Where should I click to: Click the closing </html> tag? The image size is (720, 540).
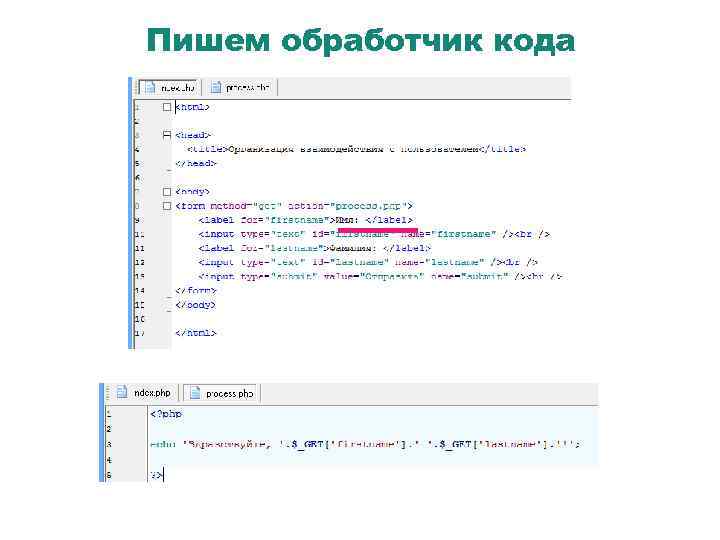tap(196, 333)
